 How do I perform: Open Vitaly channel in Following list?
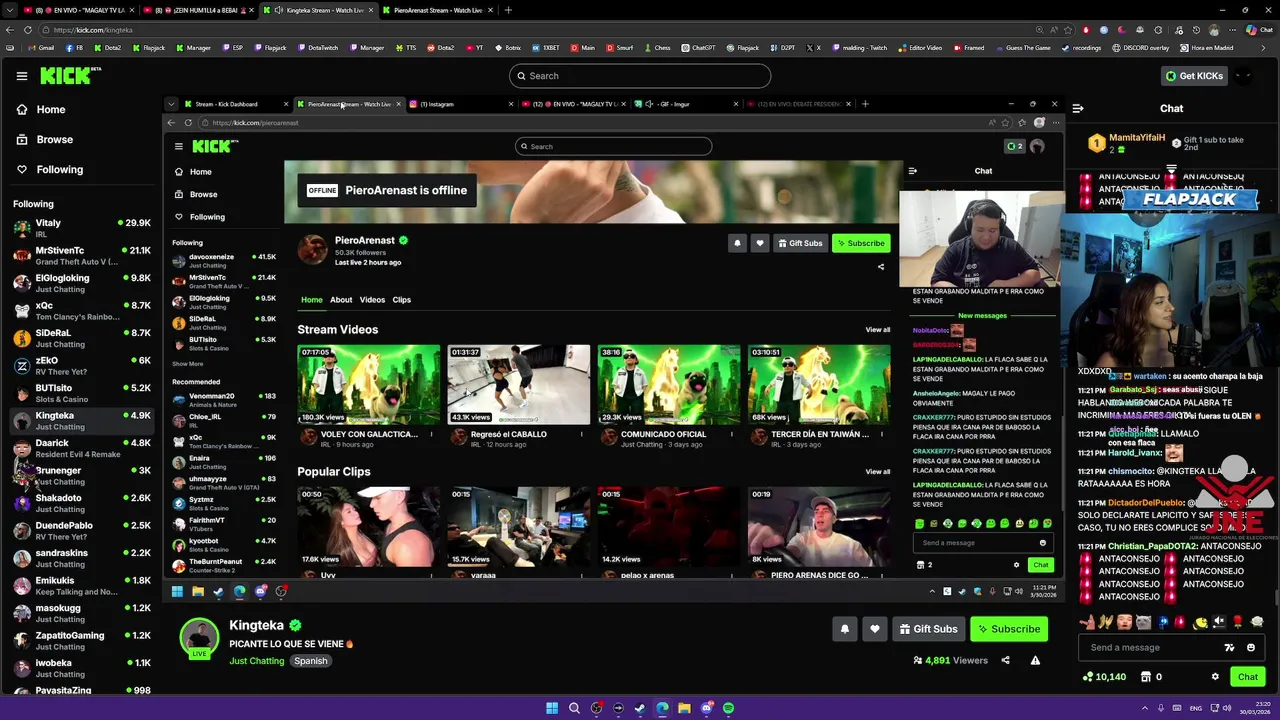(x=82, y=229)
